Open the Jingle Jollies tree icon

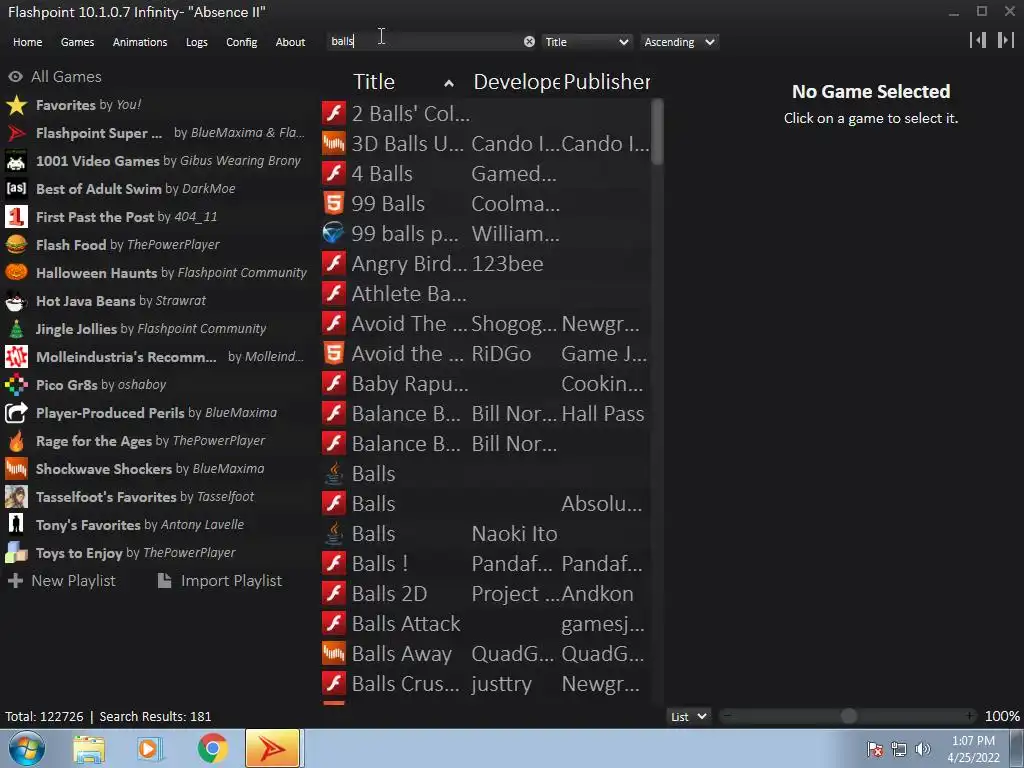tap(16, 328)
